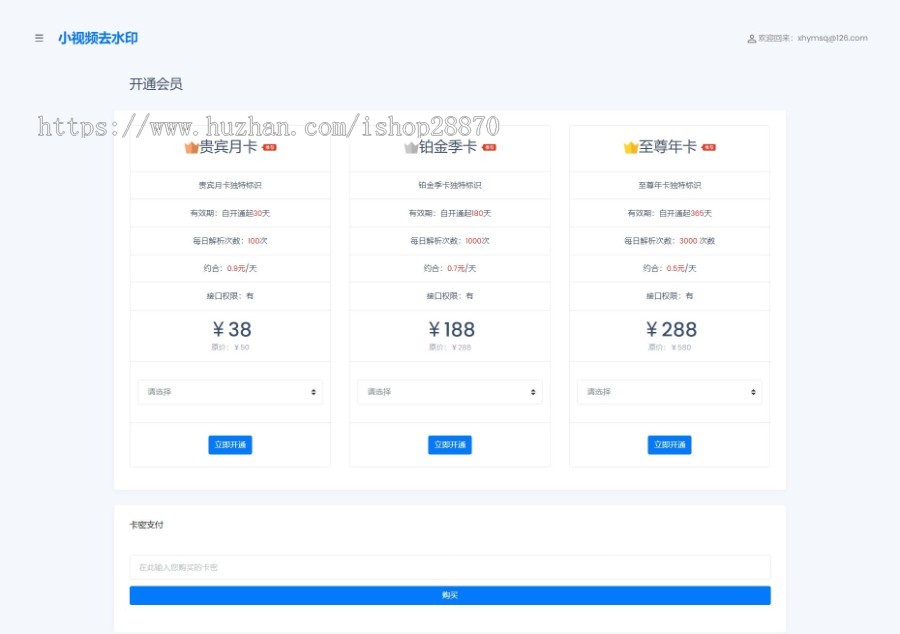Click 每日解析次数 1000次 row
This screenshot has height=634, width=900.
tap(450, 240)
